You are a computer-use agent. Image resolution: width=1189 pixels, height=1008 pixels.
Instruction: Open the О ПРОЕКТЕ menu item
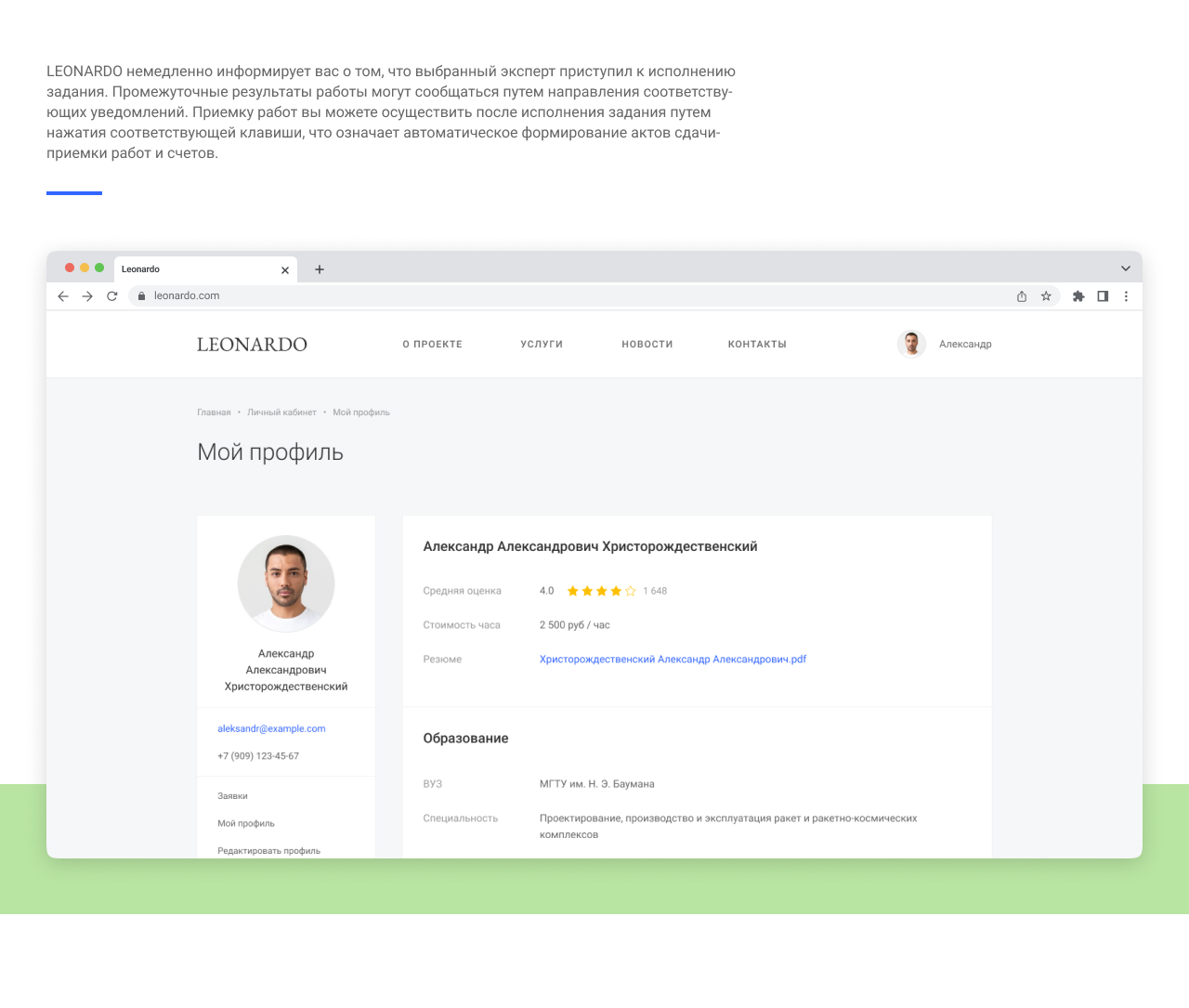(x=432, y=345)
